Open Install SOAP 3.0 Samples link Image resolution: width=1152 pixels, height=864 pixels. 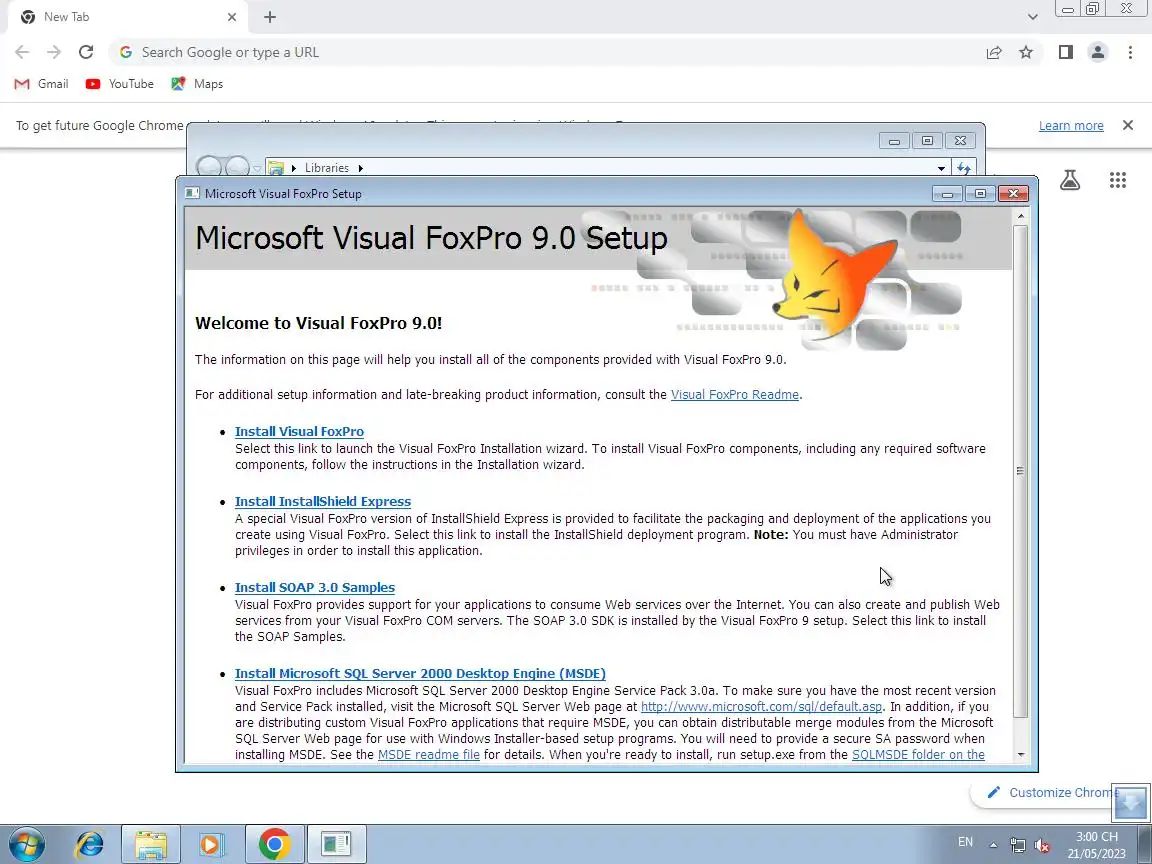(x=314, y=587)
